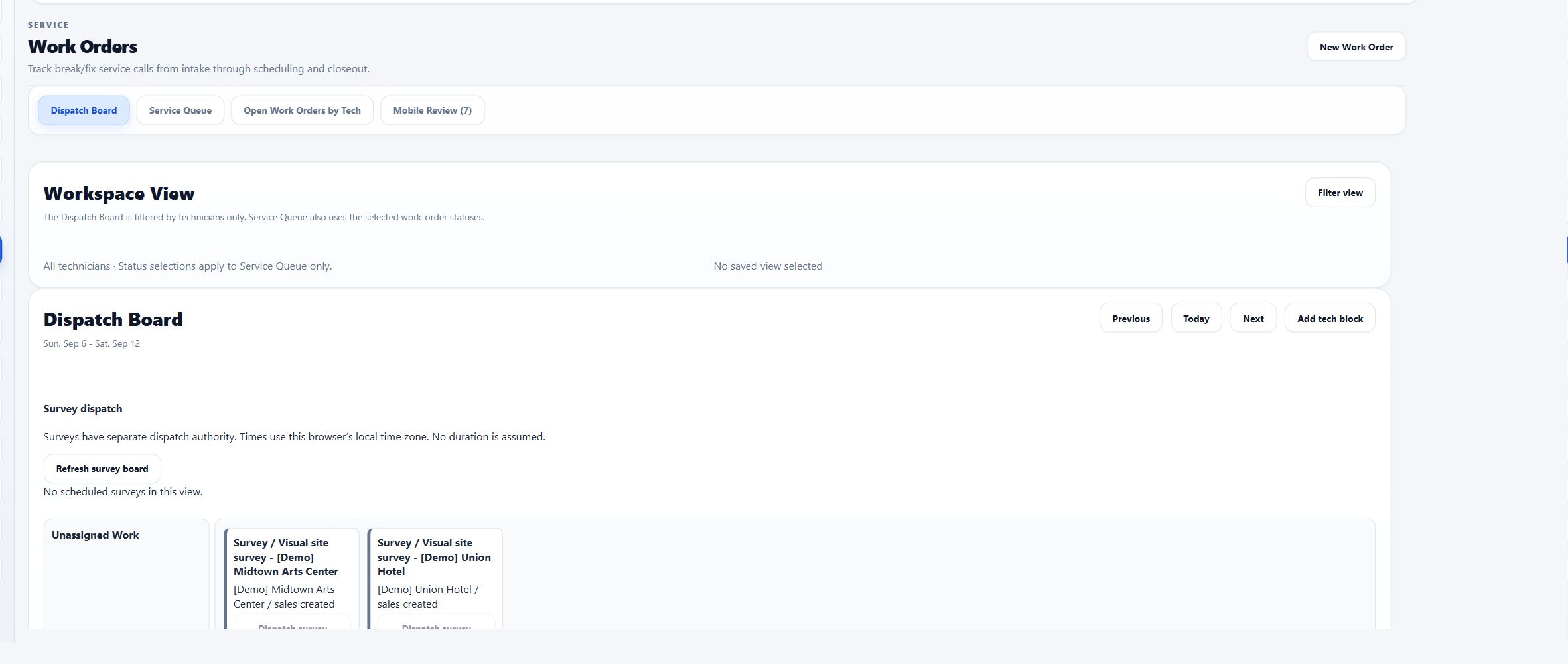Jump to Today on the dispatch board
Image resolution: width=1568 pixels, height=664 pixels.
tap(1196, 319)
